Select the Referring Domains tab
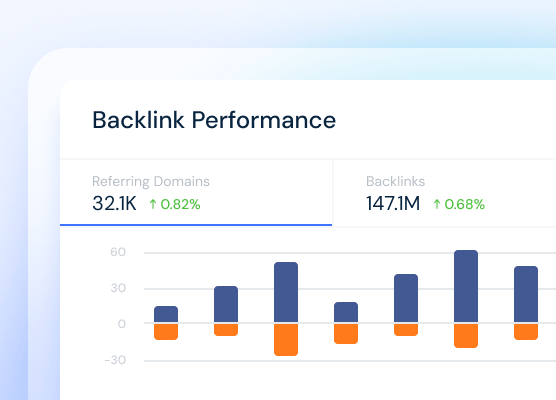 coord(196,193)
